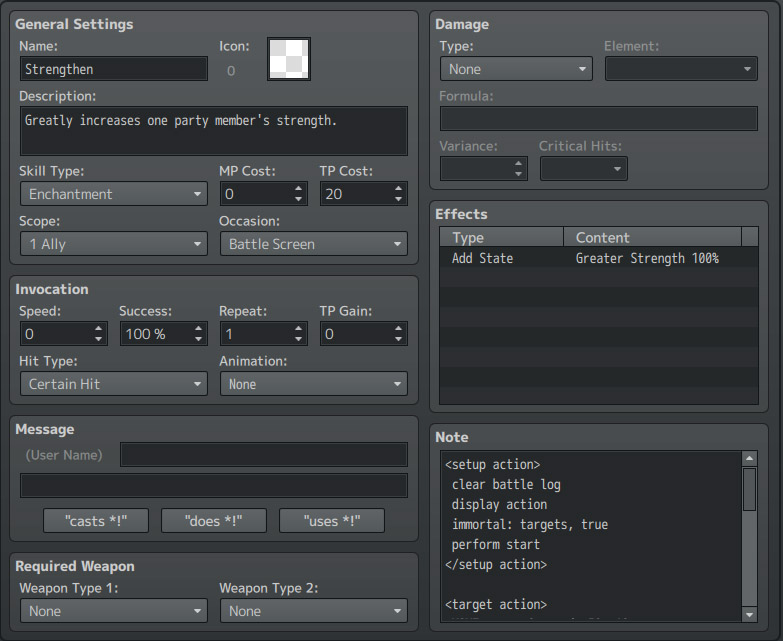Open the Critical Hits dropdown

coord(584,169)
